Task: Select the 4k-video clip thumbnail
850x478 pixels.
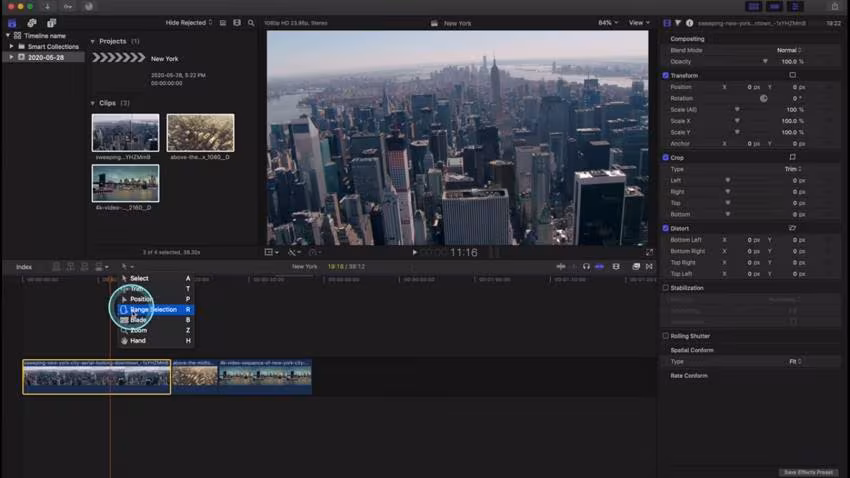Action: 125,183
